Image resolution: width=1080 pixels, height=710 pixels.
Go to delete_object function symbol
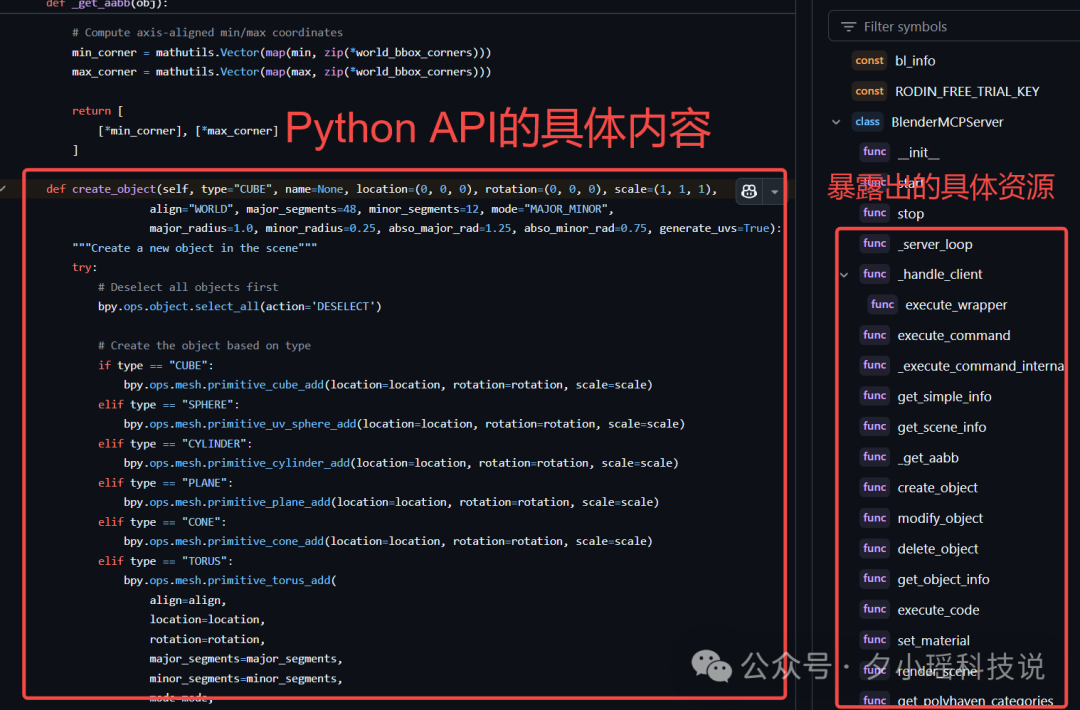[x=937, y=549]
